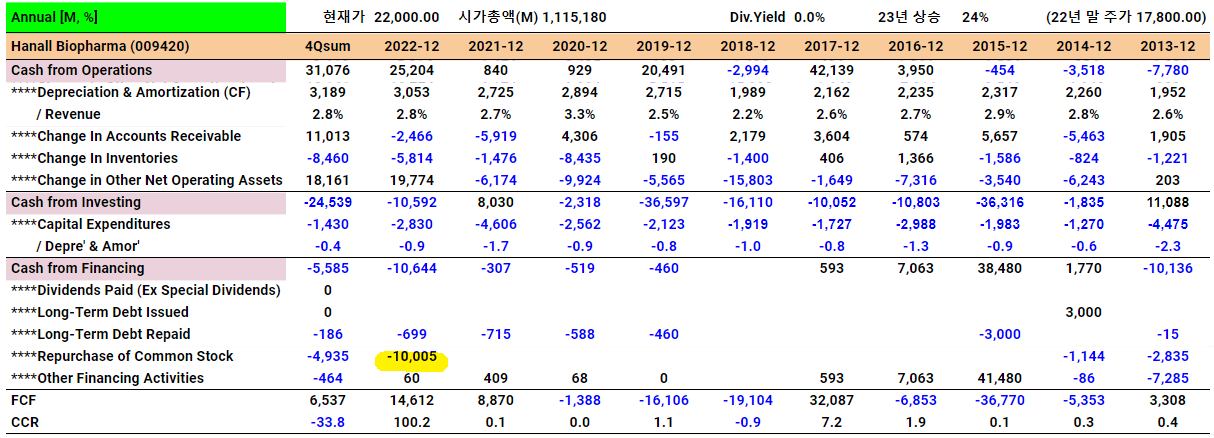
Task: Select FCF 2015-12 value -36,770
Action: pos(999,400)
